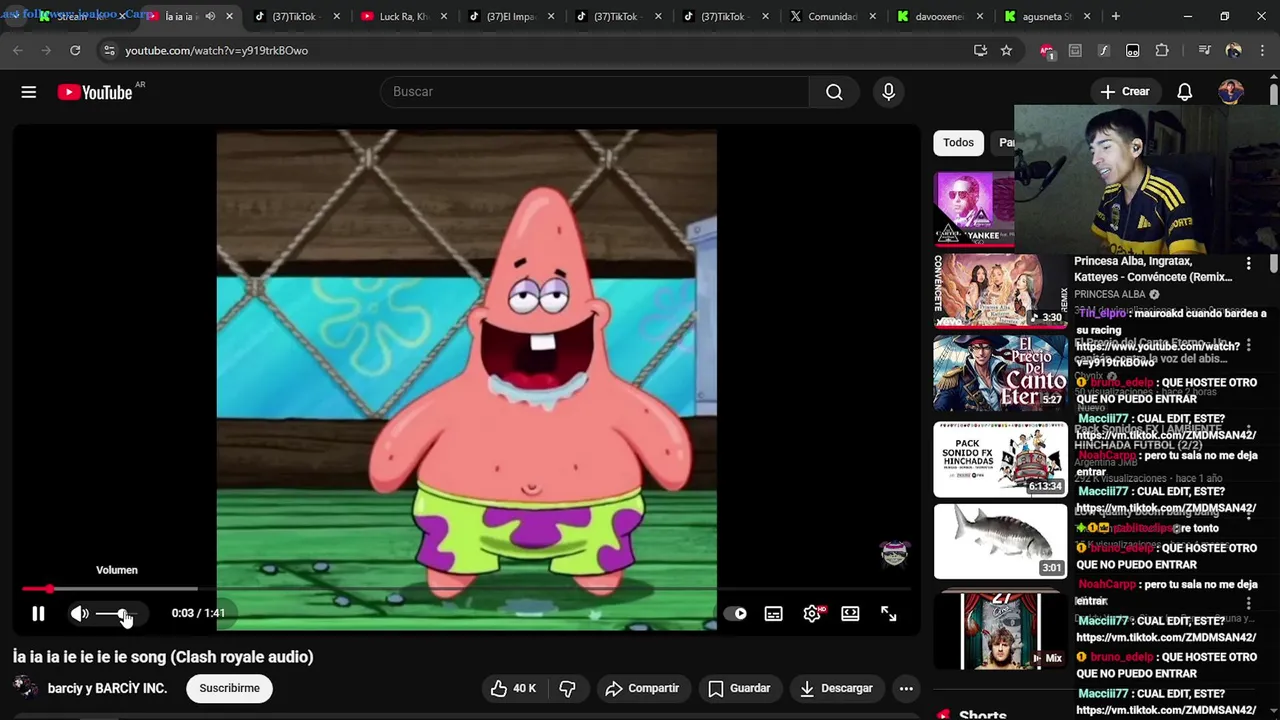
Task: Go to YouTube home via logo
Action: pos(95,92)
